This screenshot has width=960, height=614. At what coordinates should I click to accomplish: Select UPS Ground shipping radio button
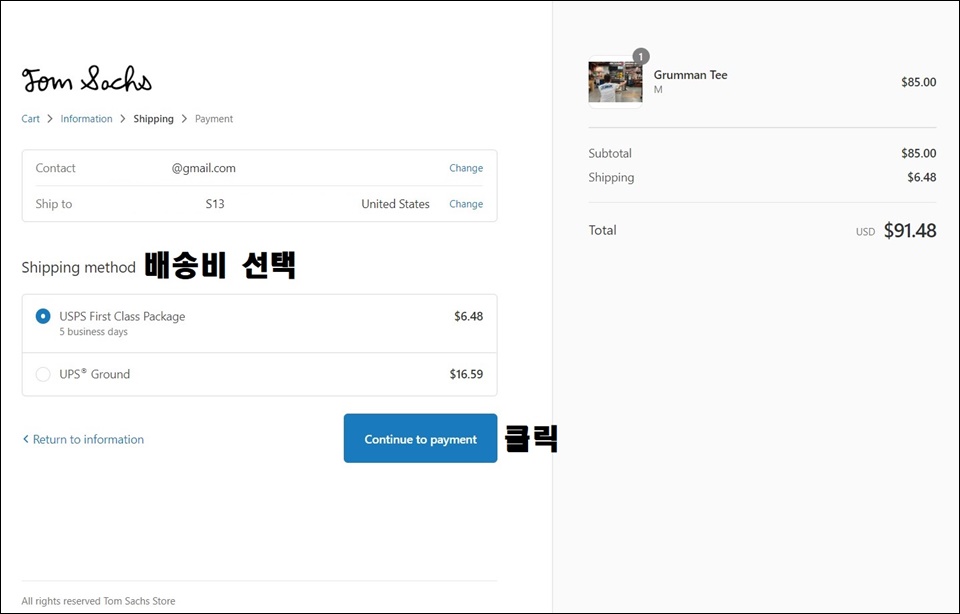tap(43, 374)
